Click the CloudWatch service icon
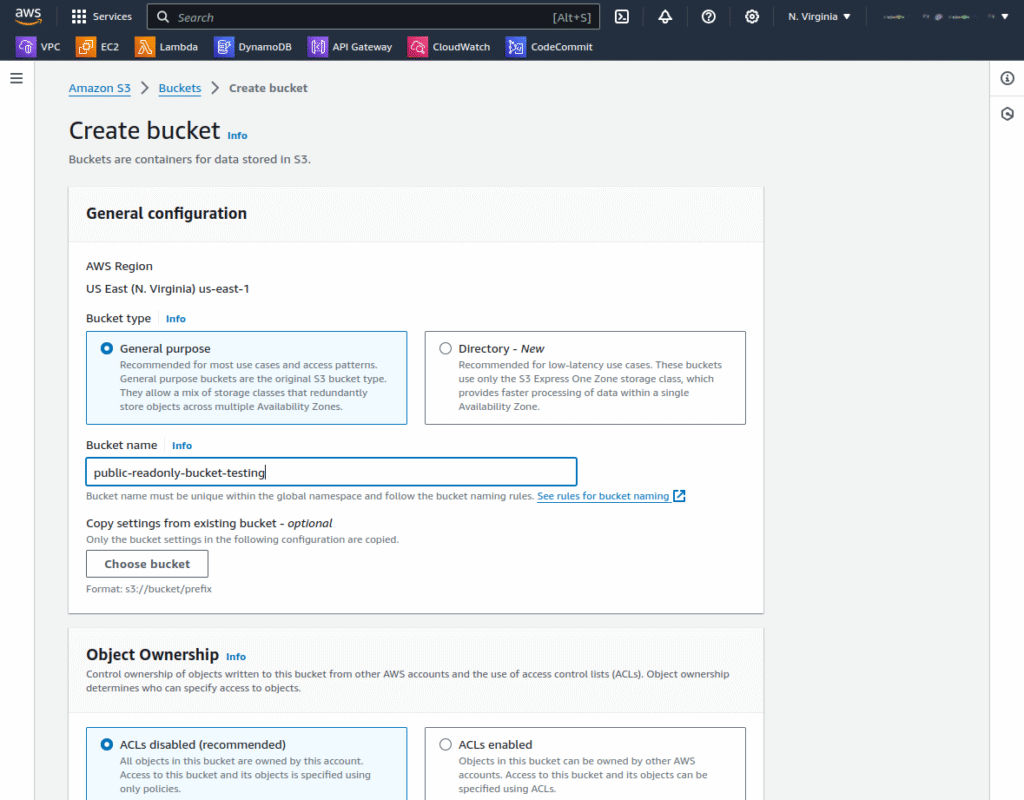 418,47
